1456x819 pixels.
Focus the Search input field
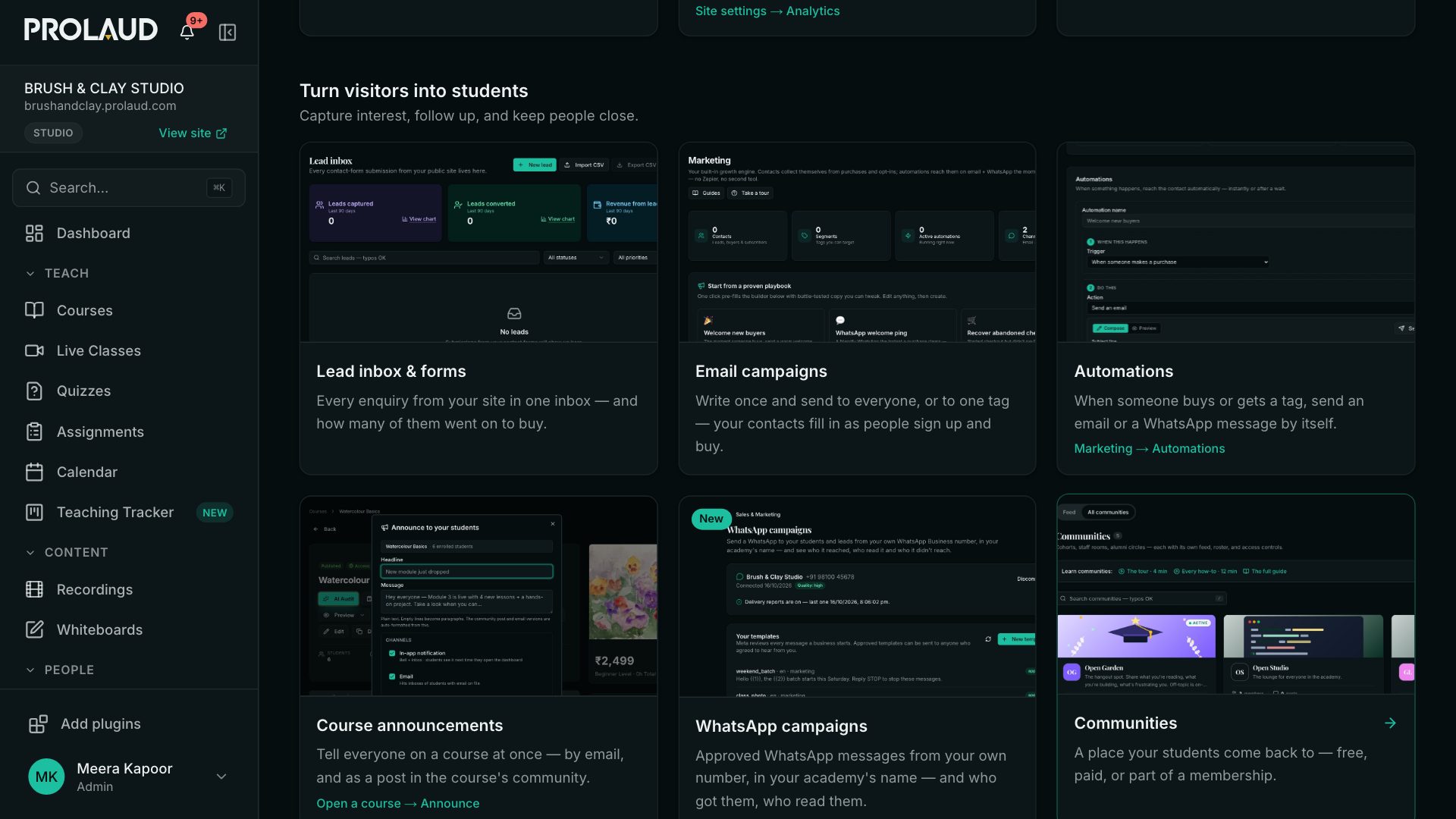coord(129,187)
